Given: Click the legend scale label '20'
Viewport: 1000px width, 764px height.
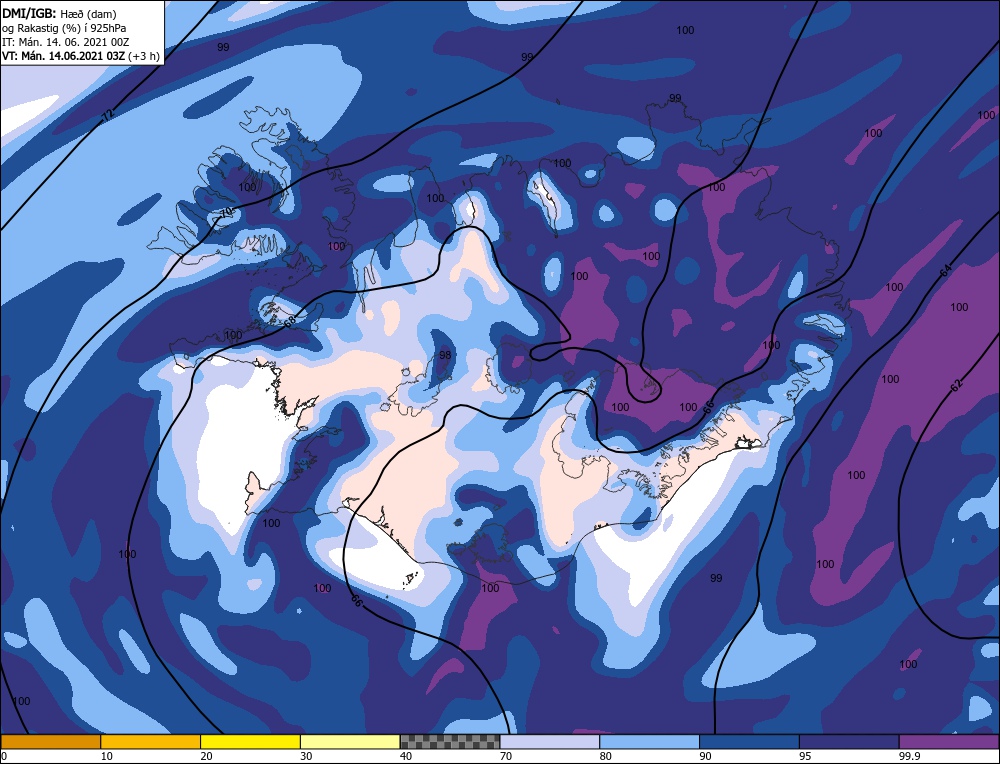Looking at the screenshot, I should click(x=207, y=756).
